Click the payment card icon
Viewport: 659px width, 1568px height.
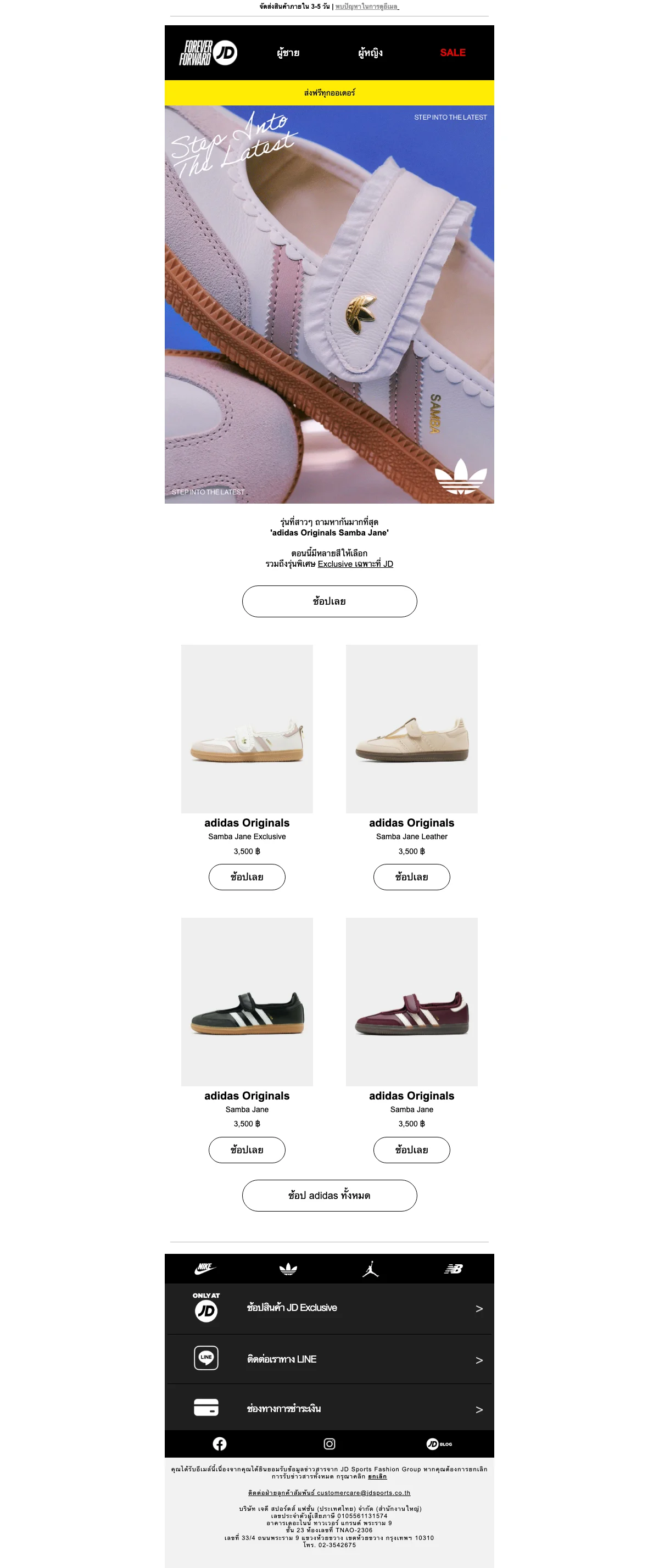206,1407
